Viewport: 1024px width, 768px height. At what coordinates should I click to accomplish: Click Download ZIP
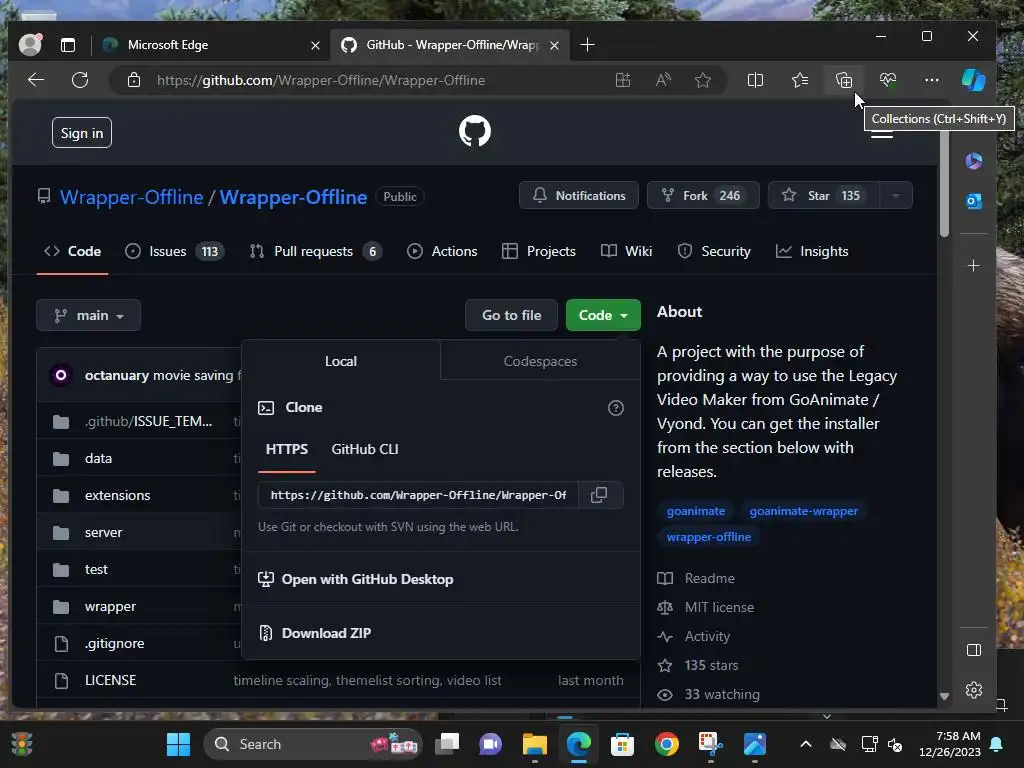pos(327,633)
